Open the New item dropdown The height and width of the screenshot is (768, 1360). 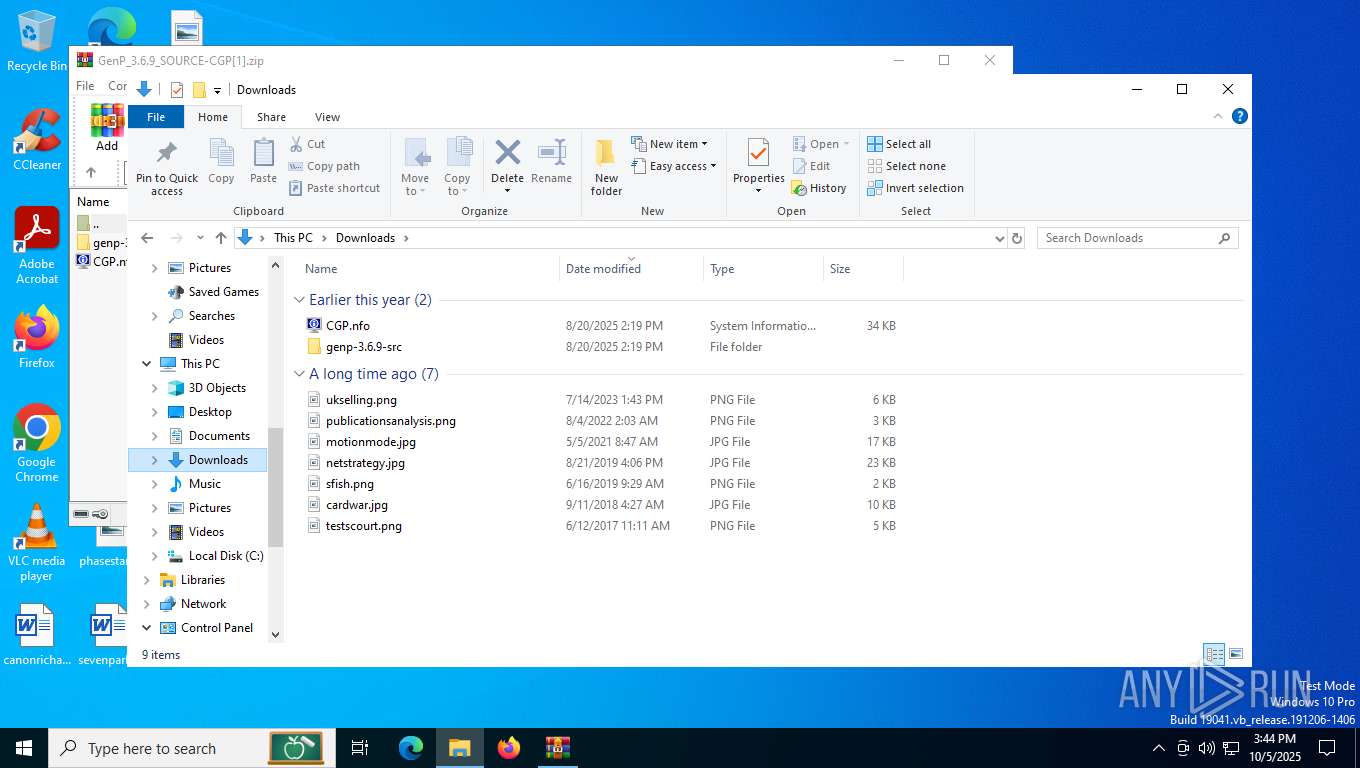[x=669, y=144]
